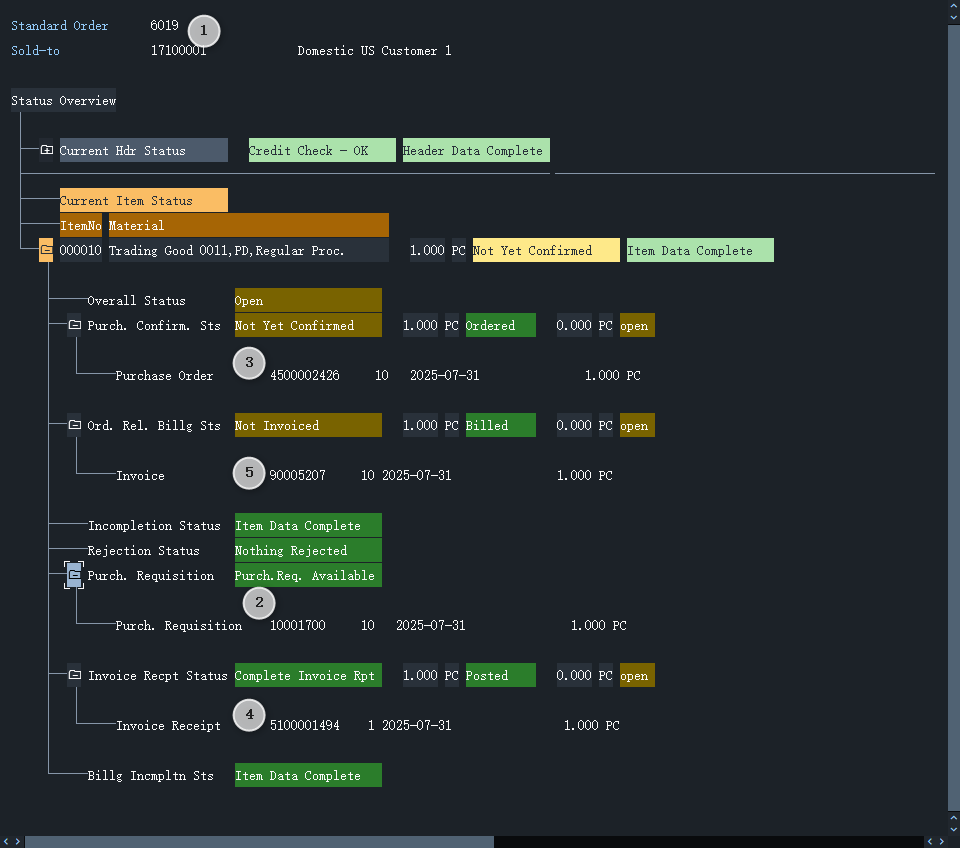The image size is (960, 848).
Task: Click the Invoice Receipt tree label
Action: (x=168, y=726)
